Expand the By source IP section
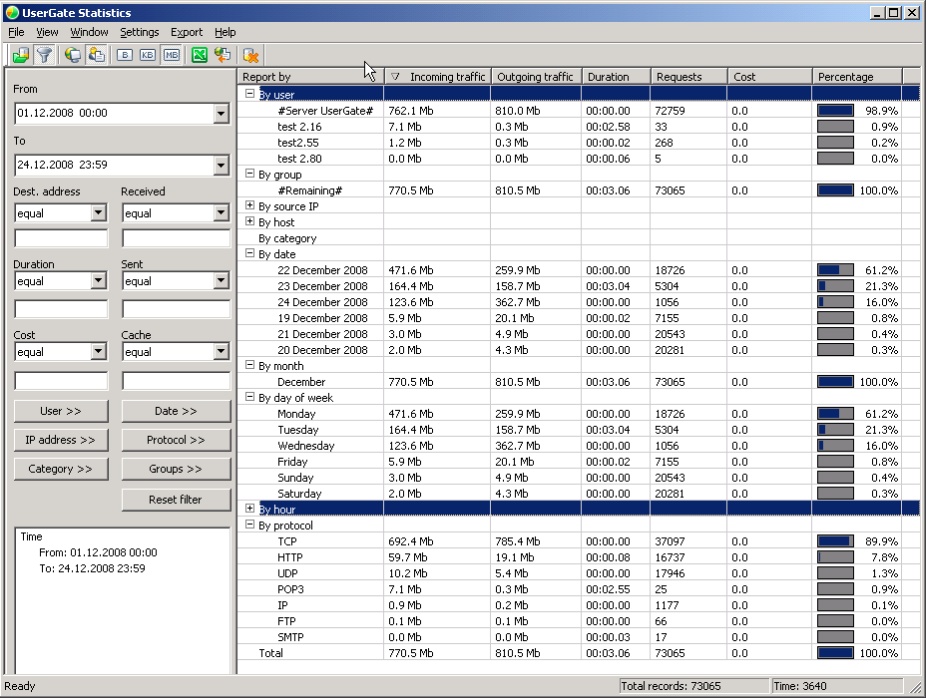 coord(250,206)
